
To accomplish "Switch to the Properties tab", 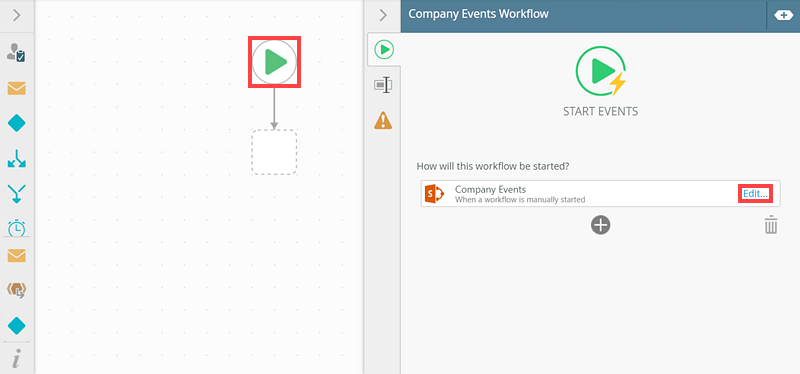I will [383, 85].
